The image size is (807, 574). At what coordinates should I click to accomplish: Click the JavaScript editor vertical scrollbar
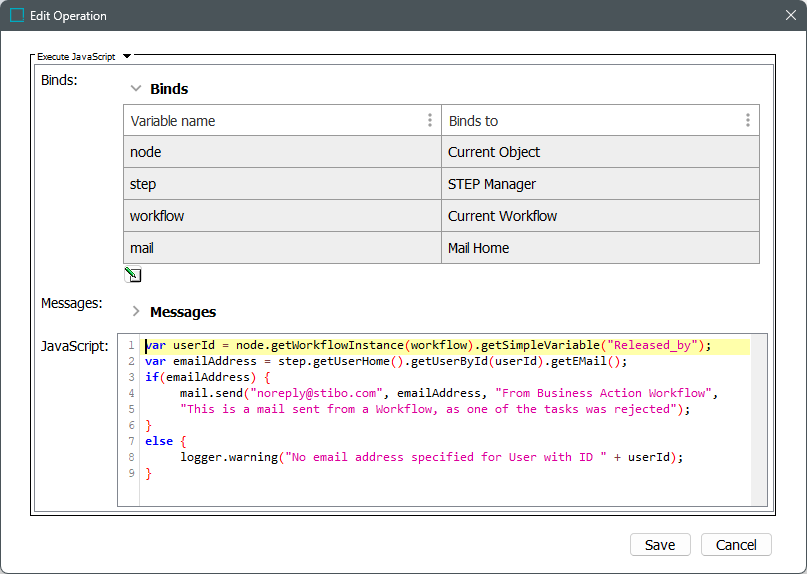pos(759,420)
